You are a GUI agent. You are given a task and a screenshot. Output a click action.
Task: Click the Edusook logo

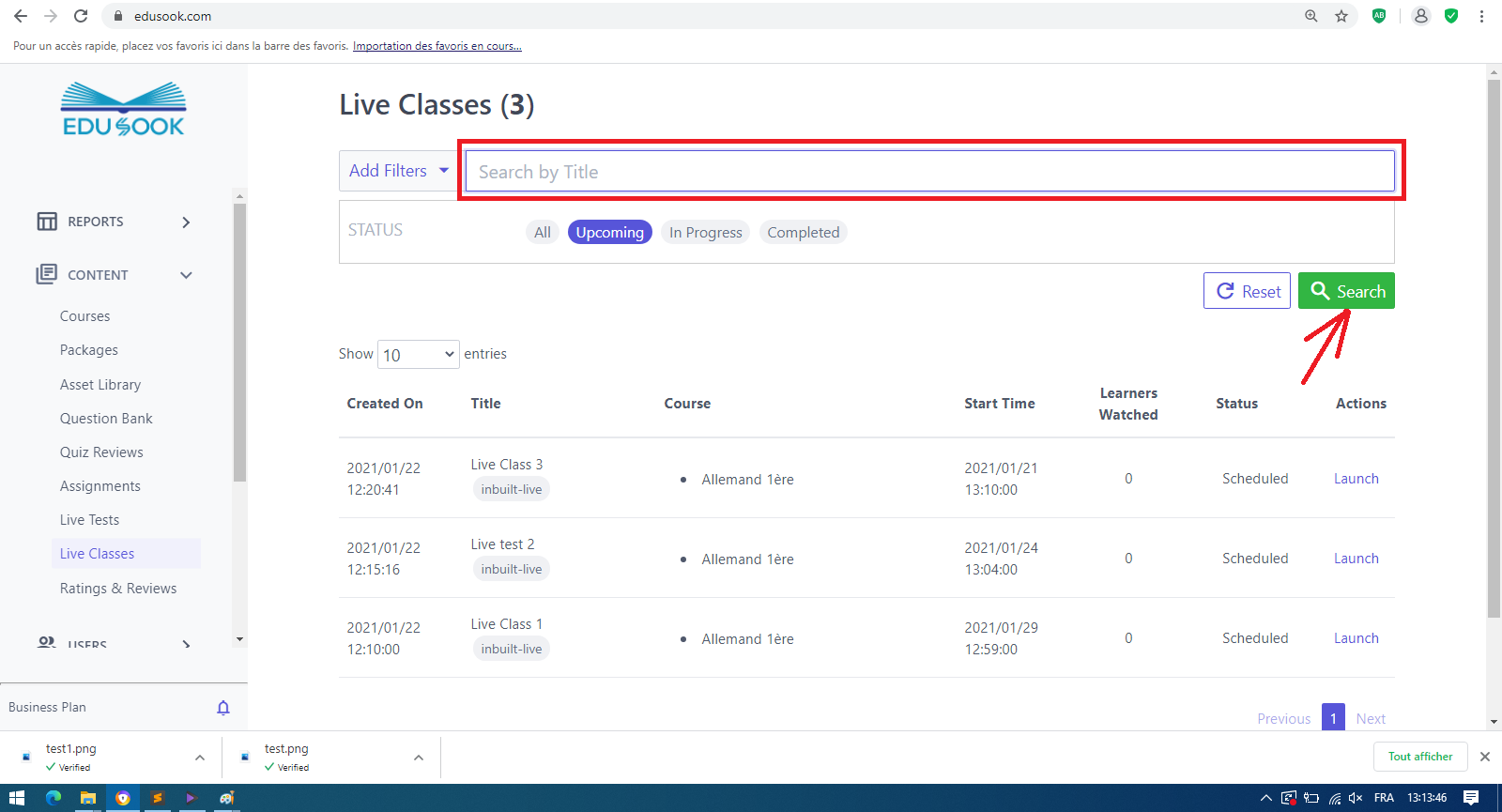(x=124, y=110)
